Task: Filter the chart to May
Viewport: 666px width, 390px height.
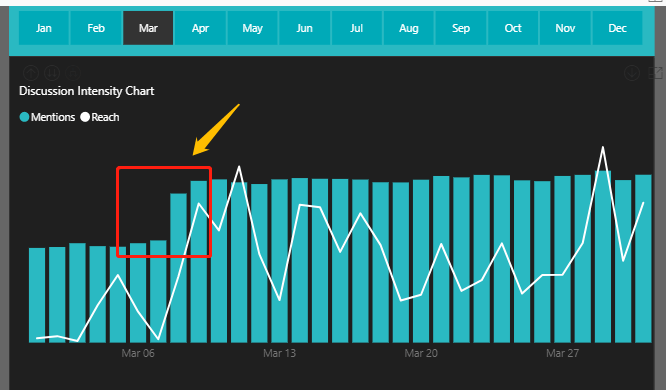Action: tap(253, 28)
